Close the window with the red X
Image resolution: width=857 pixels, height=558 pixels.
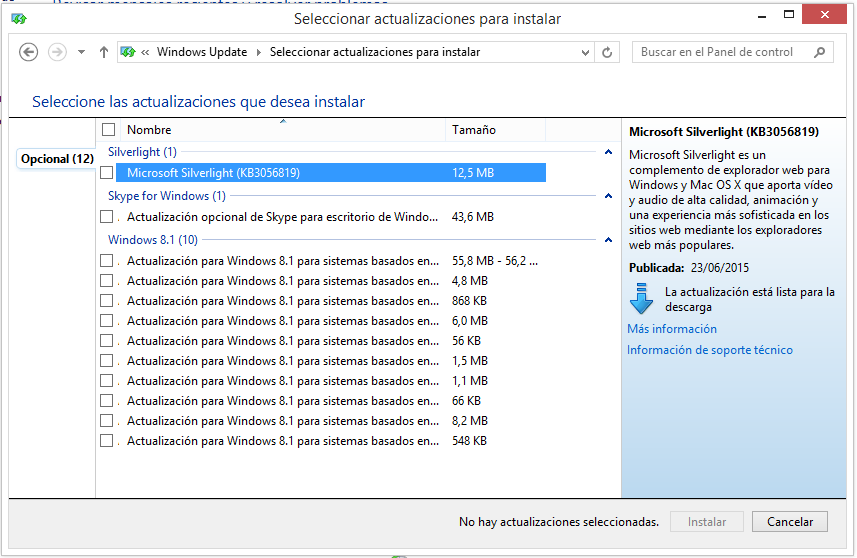click(x=824, y=15)
